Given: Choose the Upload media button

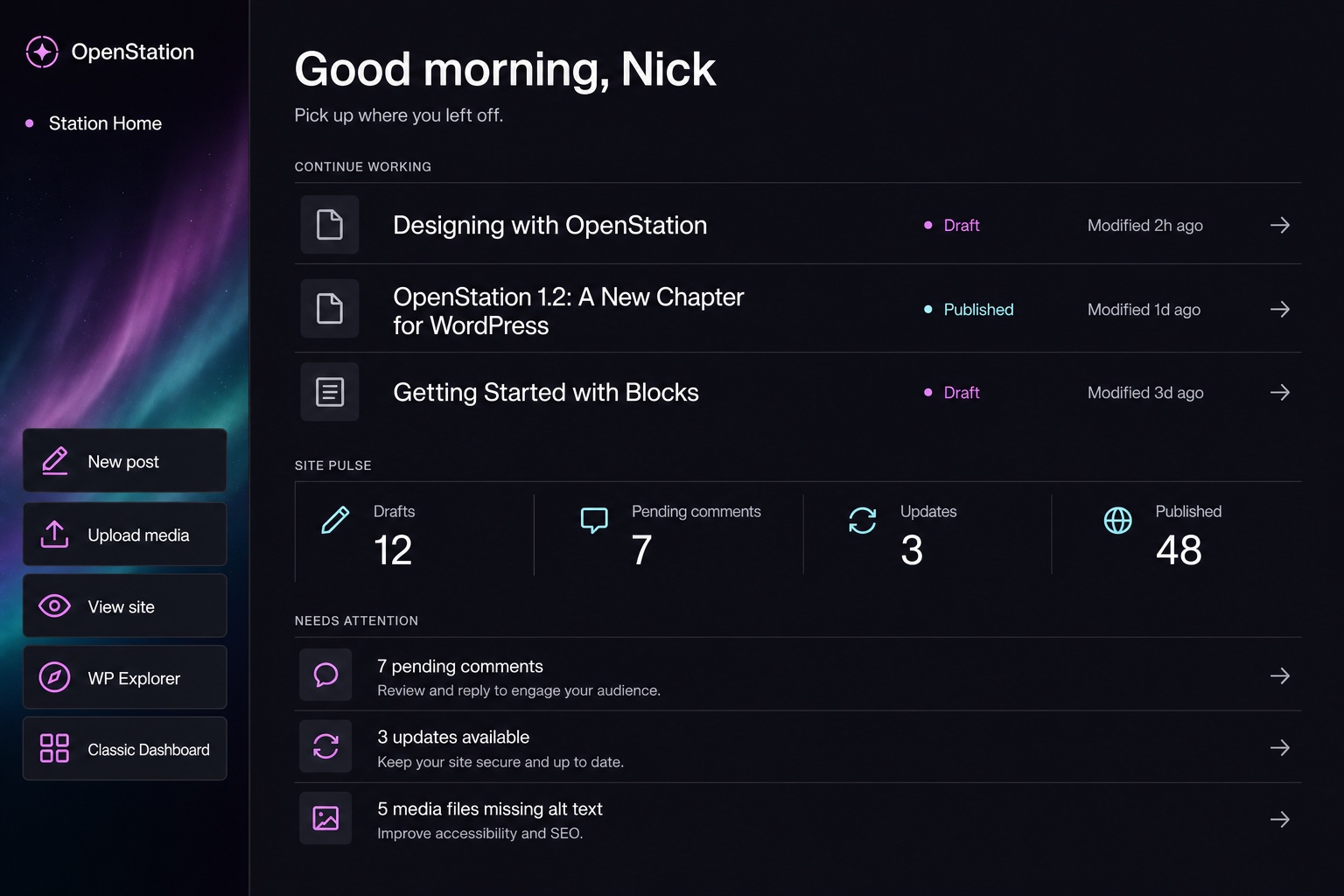Looking at the screenshot, I should [124, 534].
